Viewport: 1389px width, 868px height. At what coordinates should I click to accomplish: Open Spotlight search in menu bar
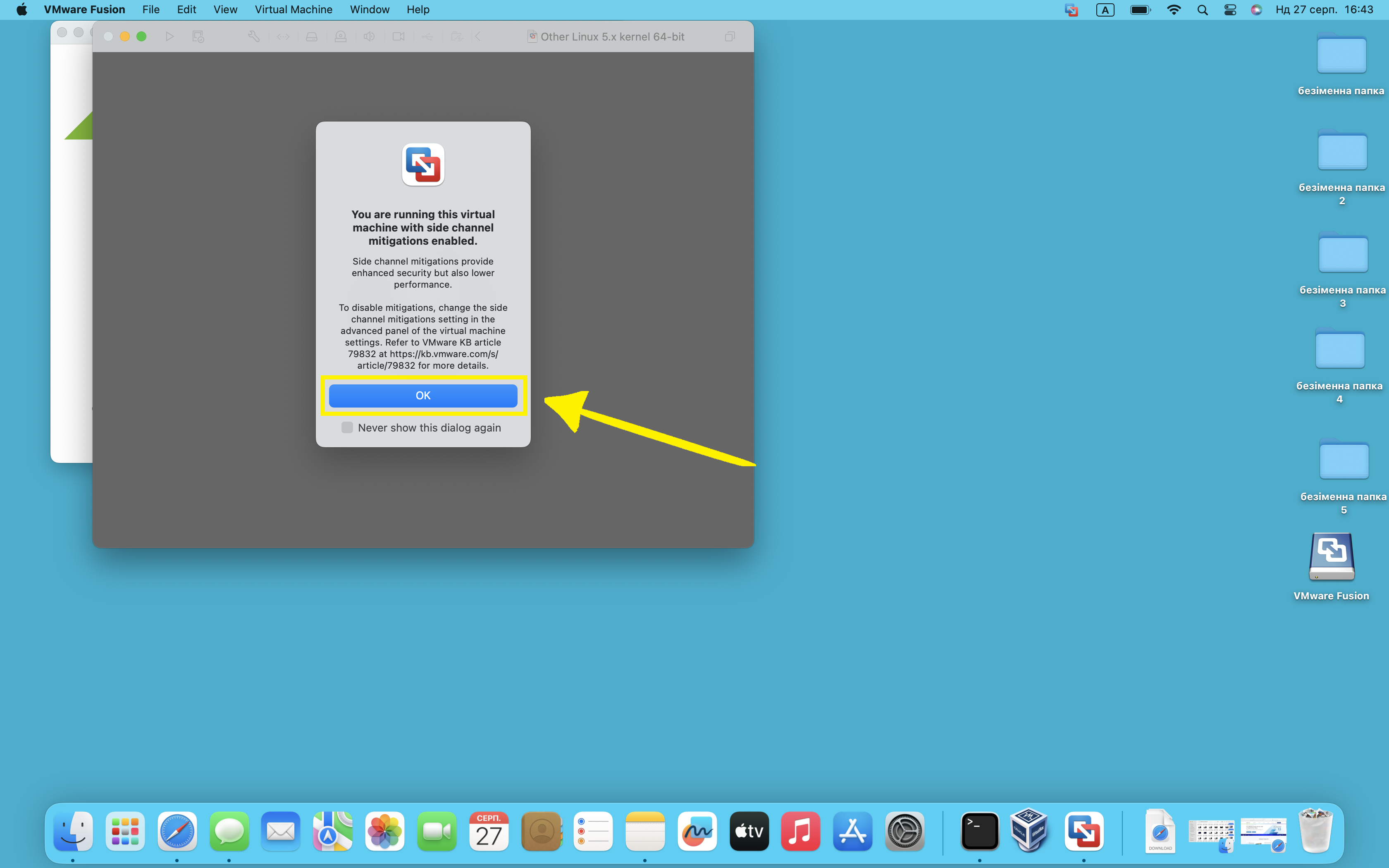coord(1203,10)
